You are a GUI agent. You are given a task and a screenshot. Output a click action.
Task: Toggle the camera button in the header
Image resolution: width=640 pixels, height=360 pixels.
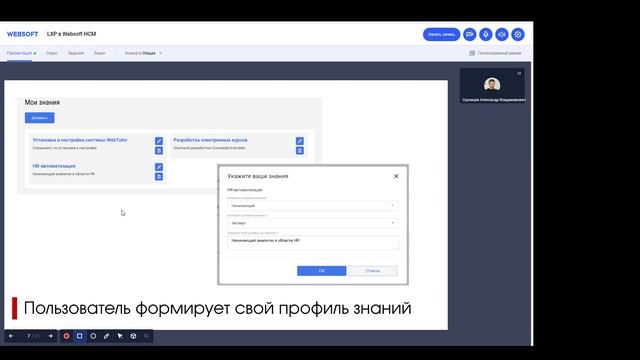click(470, 34)
